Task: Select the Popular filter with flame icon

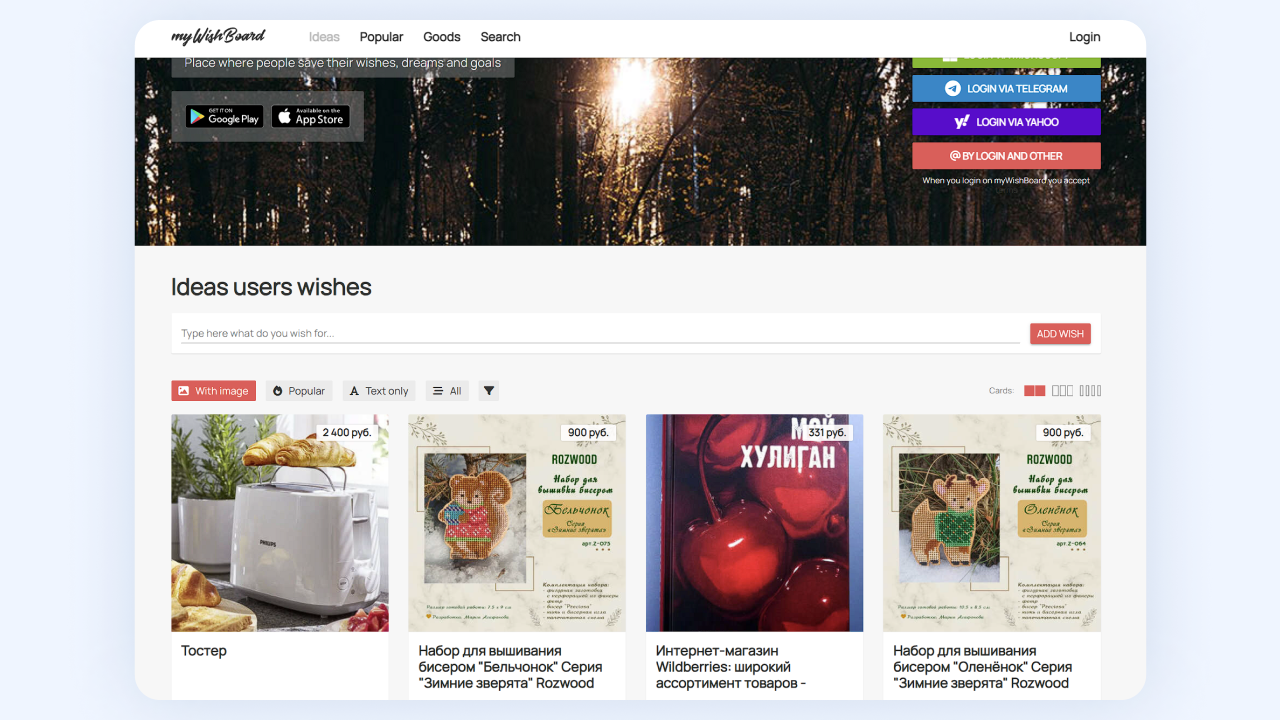Action: (299, 391)
